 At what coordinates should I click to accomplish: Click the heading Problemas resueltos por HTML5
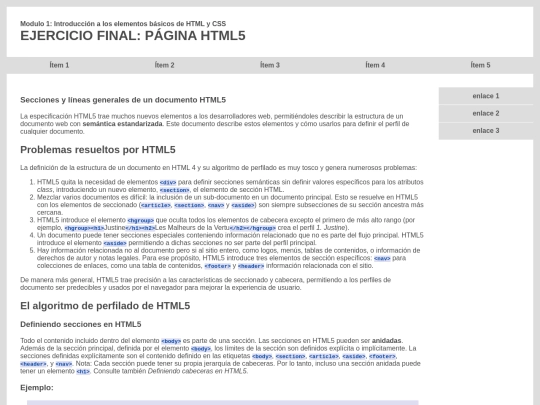pos(98,150)
